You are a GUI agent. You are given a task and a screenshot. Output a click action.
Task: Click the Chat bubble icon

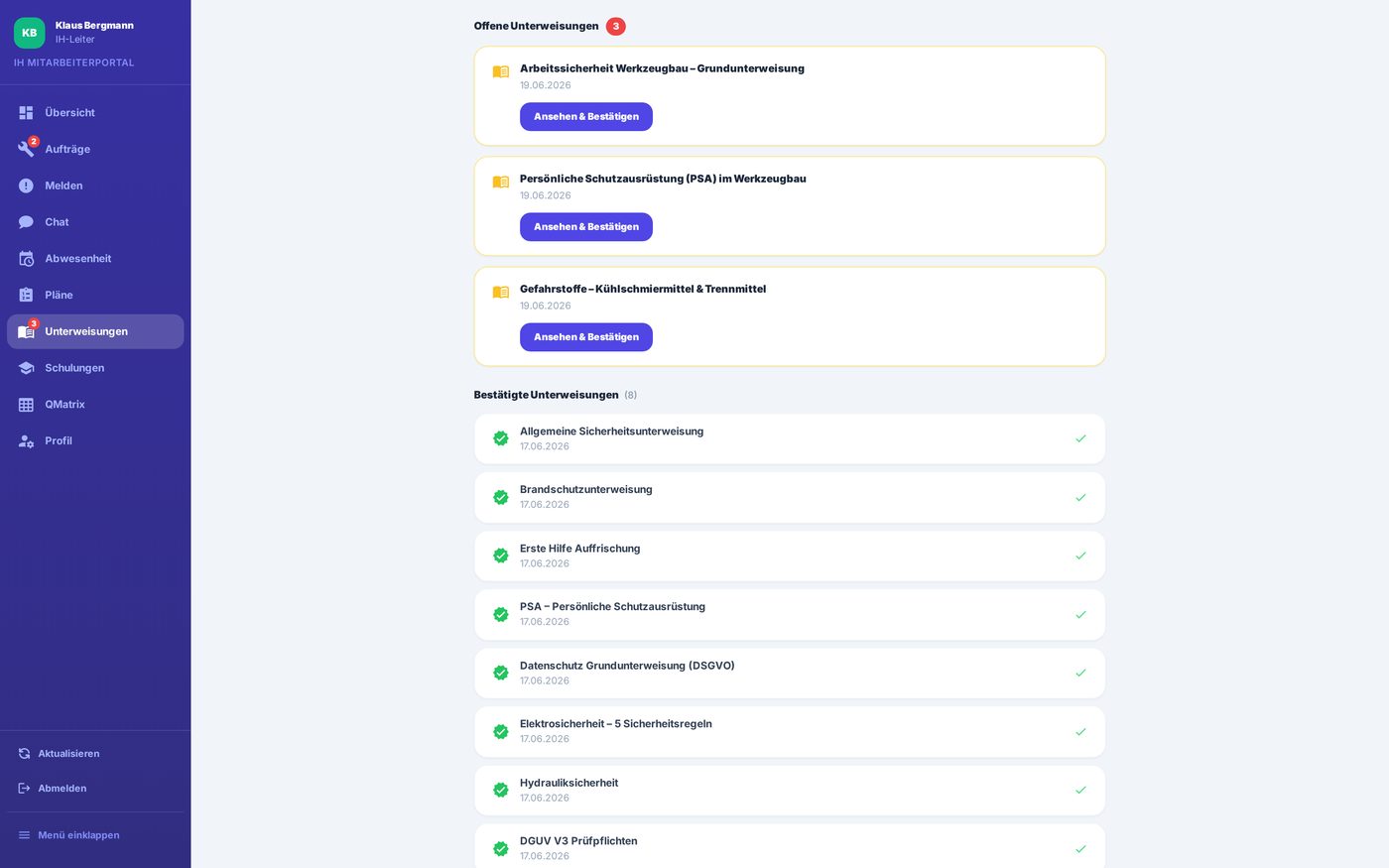click(x=26, y=222)
